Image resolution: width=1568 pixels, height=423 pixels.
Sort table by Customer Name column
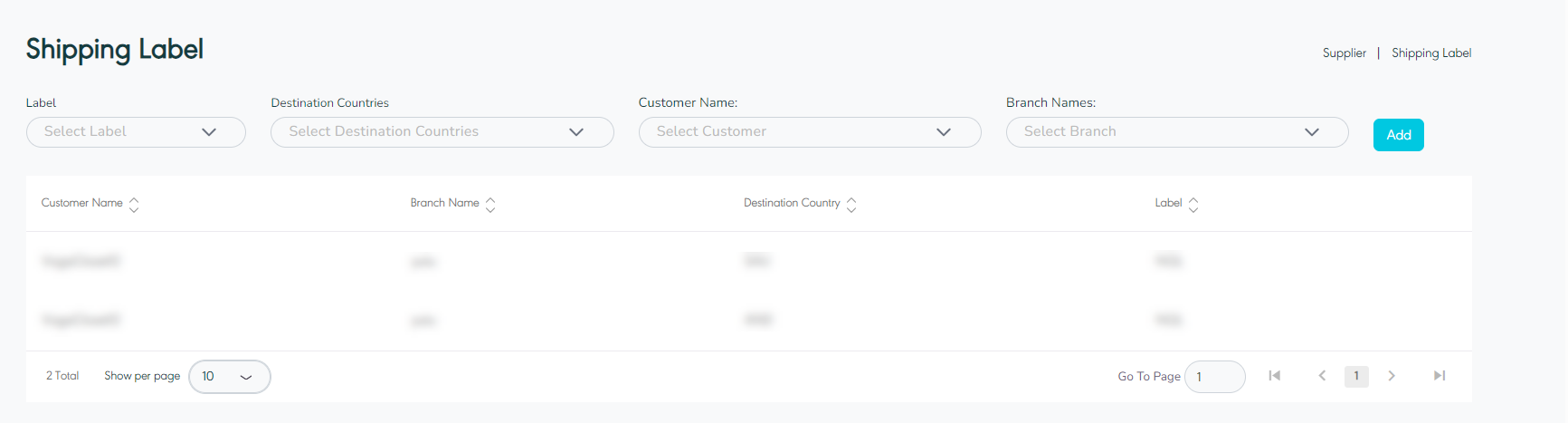click(134, 204)
